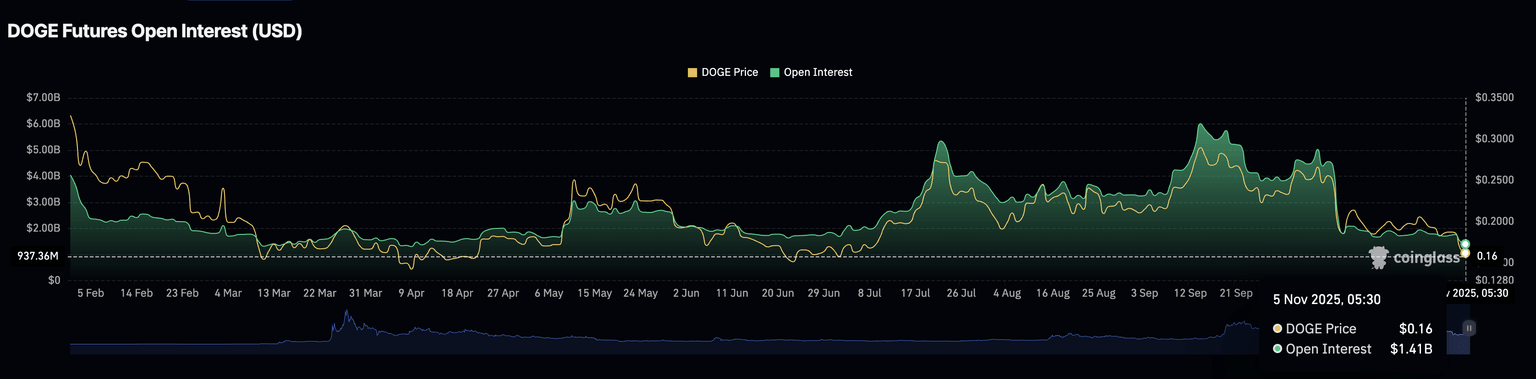Click the right handle of the range slider
Screen dimensions: 1536x379
(x=1468, y=327)
